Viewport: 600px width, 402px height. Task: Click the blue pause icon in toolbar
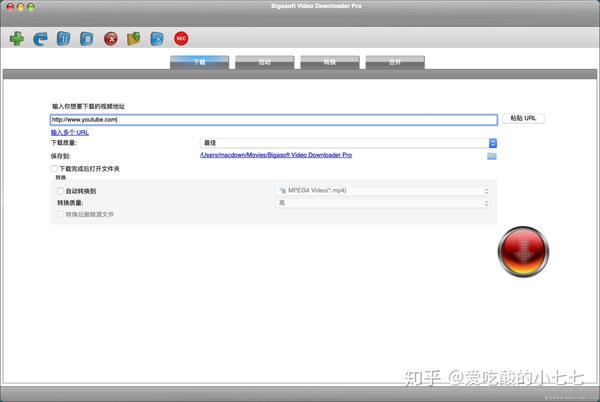click(x=64, y=39)
